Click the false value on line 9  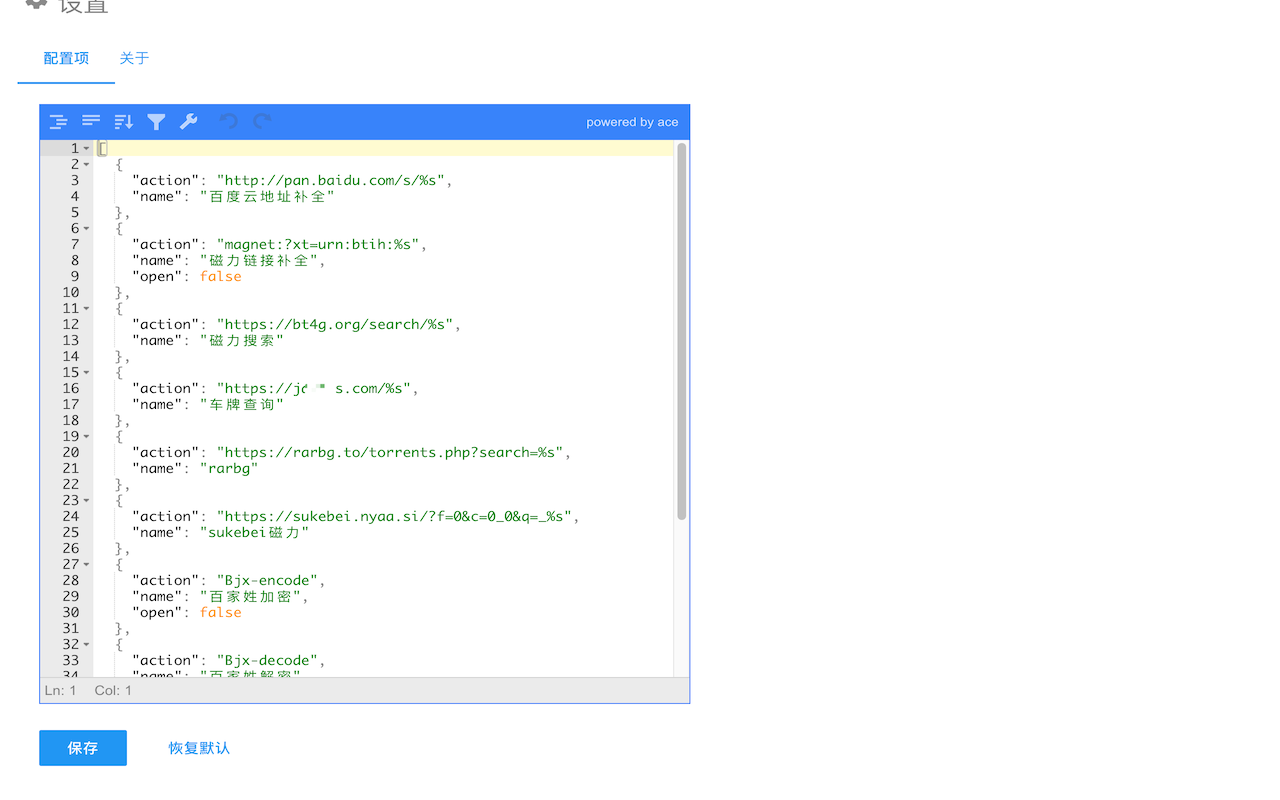point(221,277)
